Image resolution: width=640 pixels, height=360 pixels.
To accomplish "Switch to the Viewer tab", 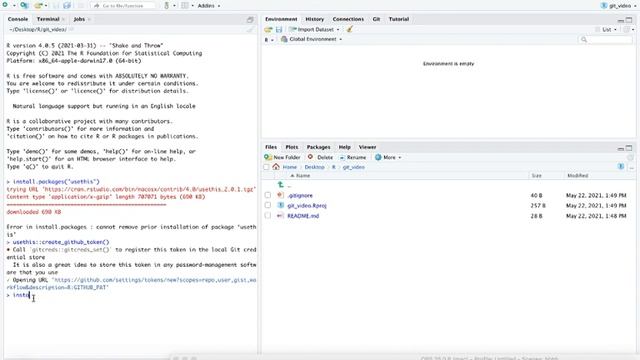I will [x=367, y=147].
